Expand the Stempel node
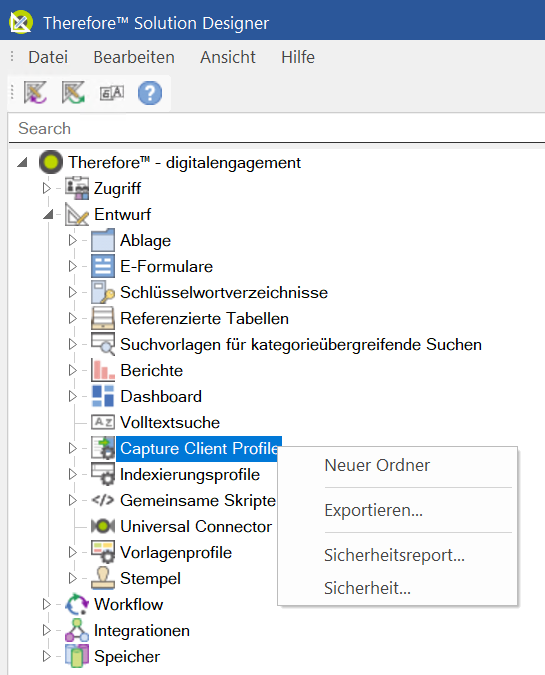 click(72, 578)
